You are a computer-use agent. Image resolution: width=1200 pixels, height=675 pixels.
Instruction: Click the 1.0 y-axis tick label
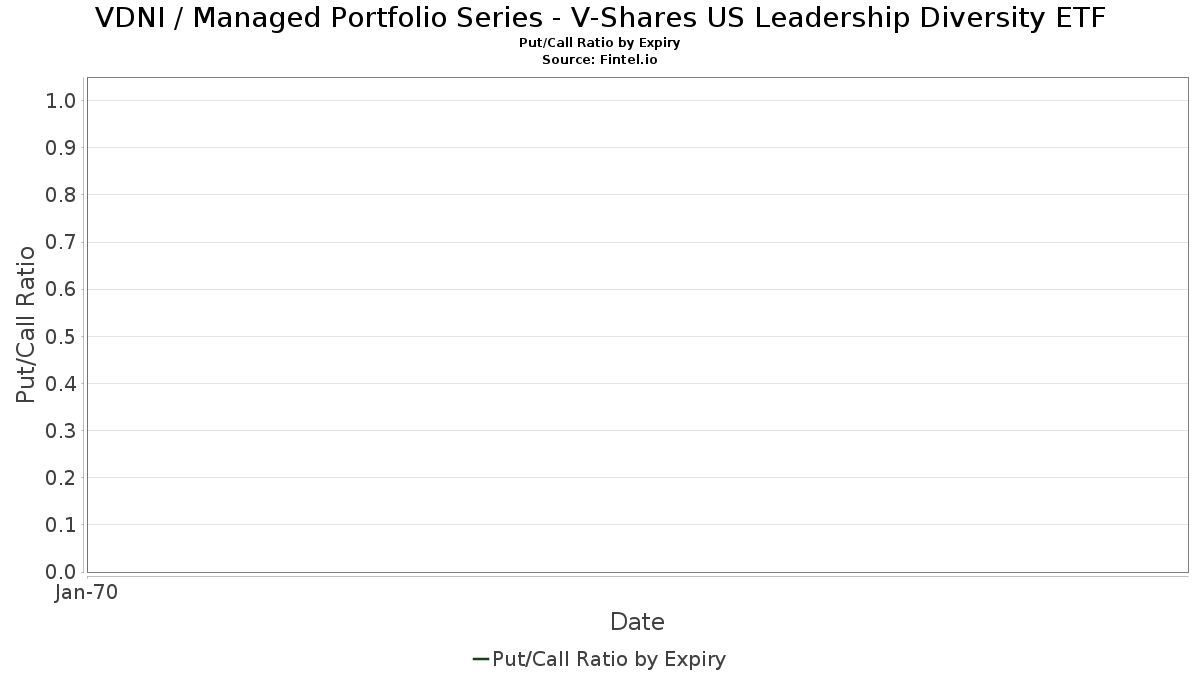(x=61, y=100)
